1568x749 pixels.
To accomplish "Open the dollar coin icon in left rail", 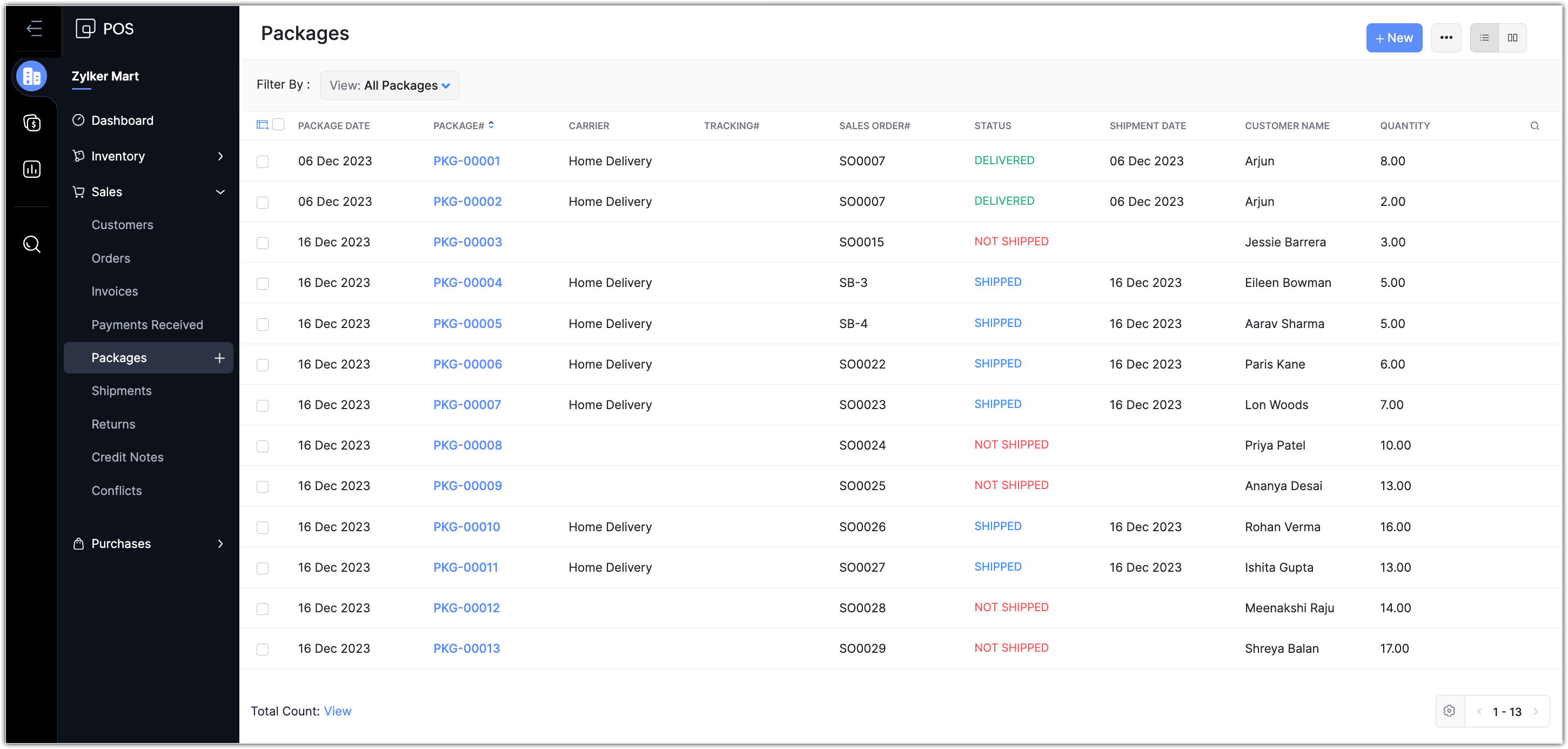I will [x=32, y=123].
